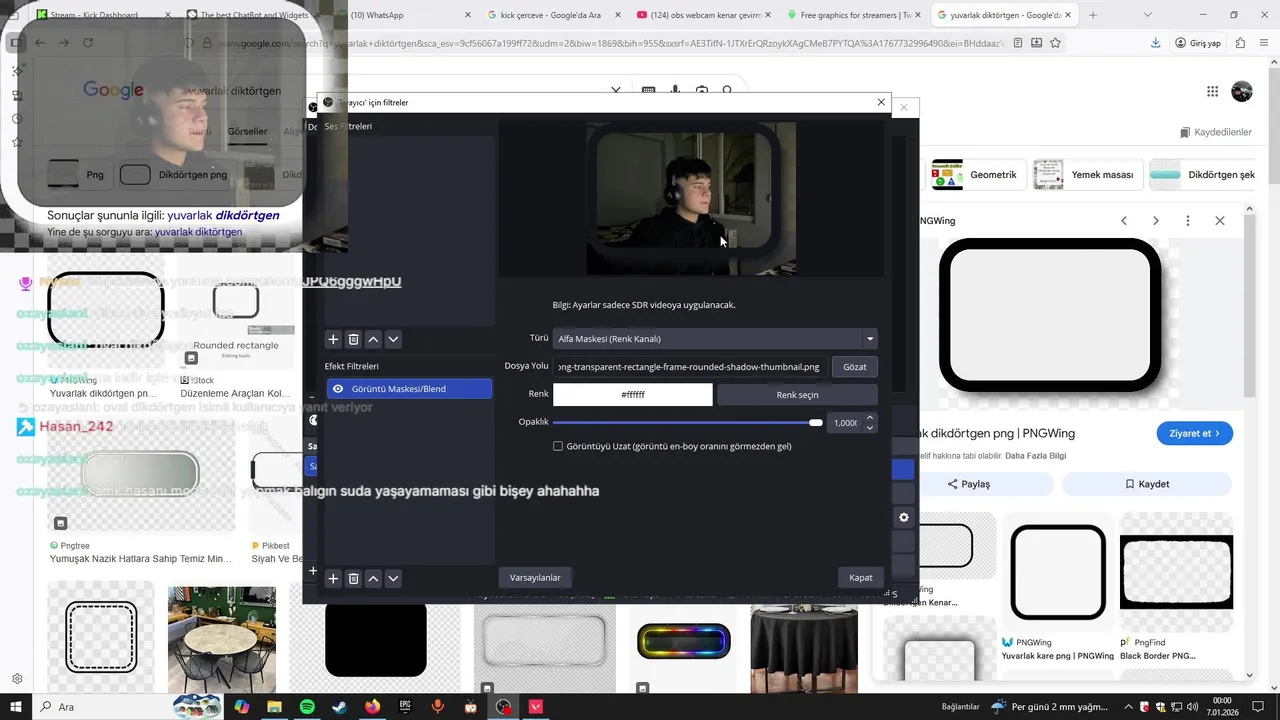Viewport: 1280px width, 720px height.
Task: Open Daha Fazla Bilgi link
Action: coord(1037,456)
